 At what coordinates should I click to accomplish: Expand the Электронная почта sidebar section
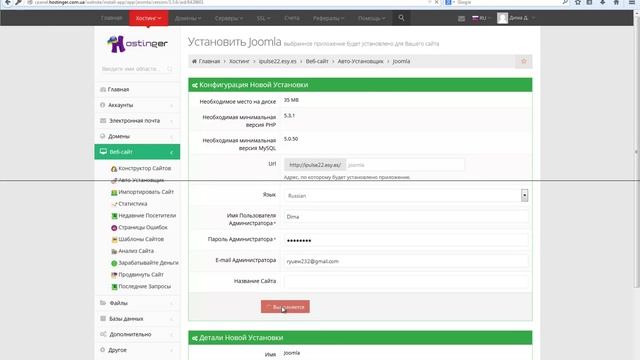tap(137, 121)
